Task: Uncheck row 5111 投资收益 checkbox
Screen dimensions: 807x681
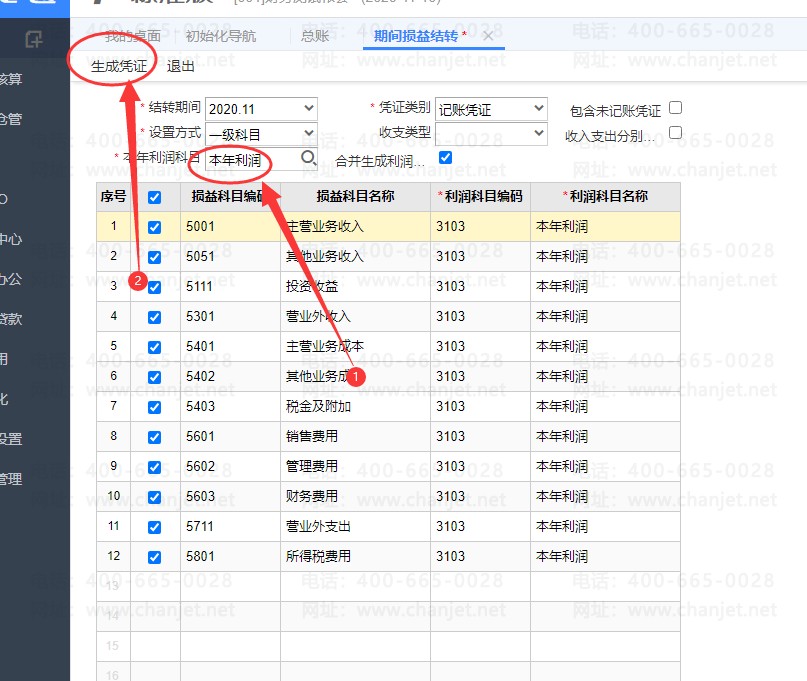Action: tap(154, 287)
